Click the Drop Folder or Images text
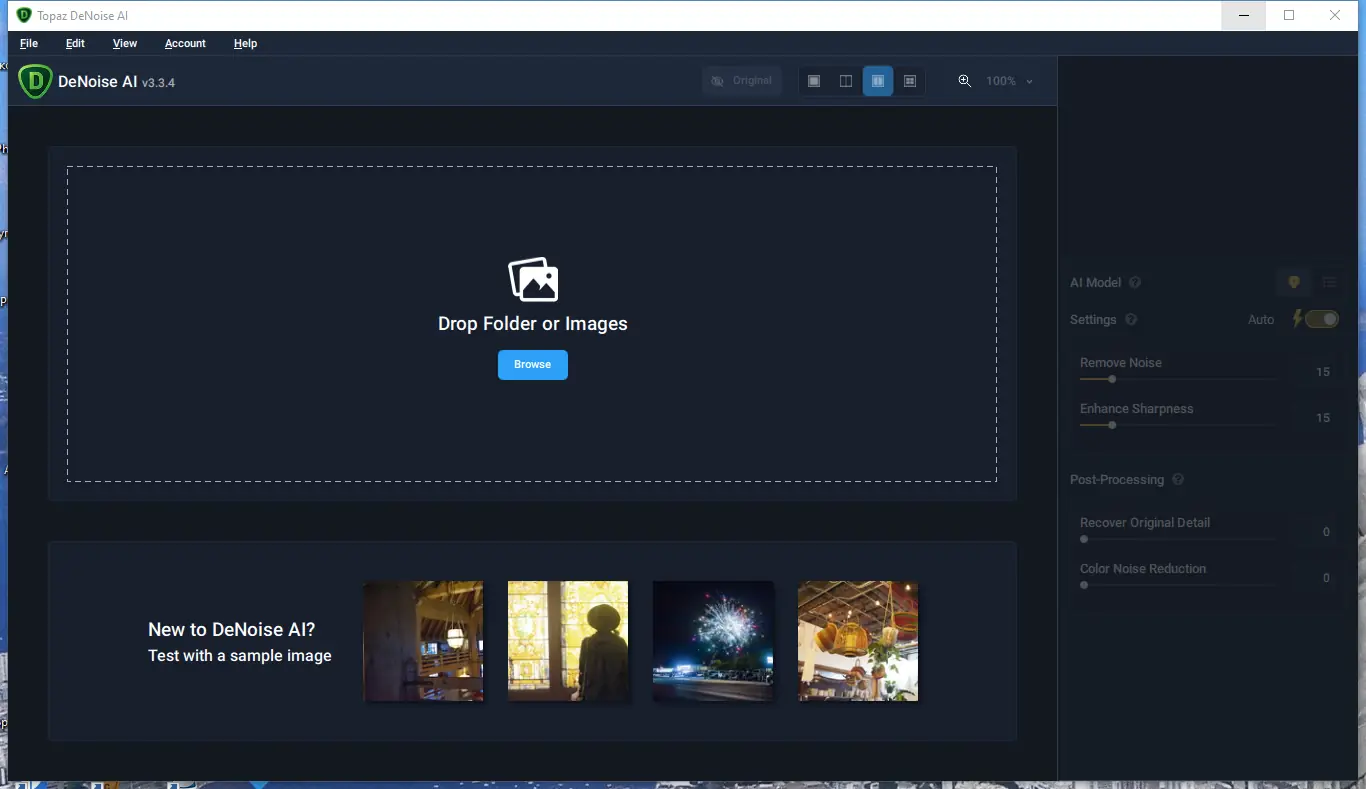Viewport: 1366px width, 789px height. tap(533, 324)
